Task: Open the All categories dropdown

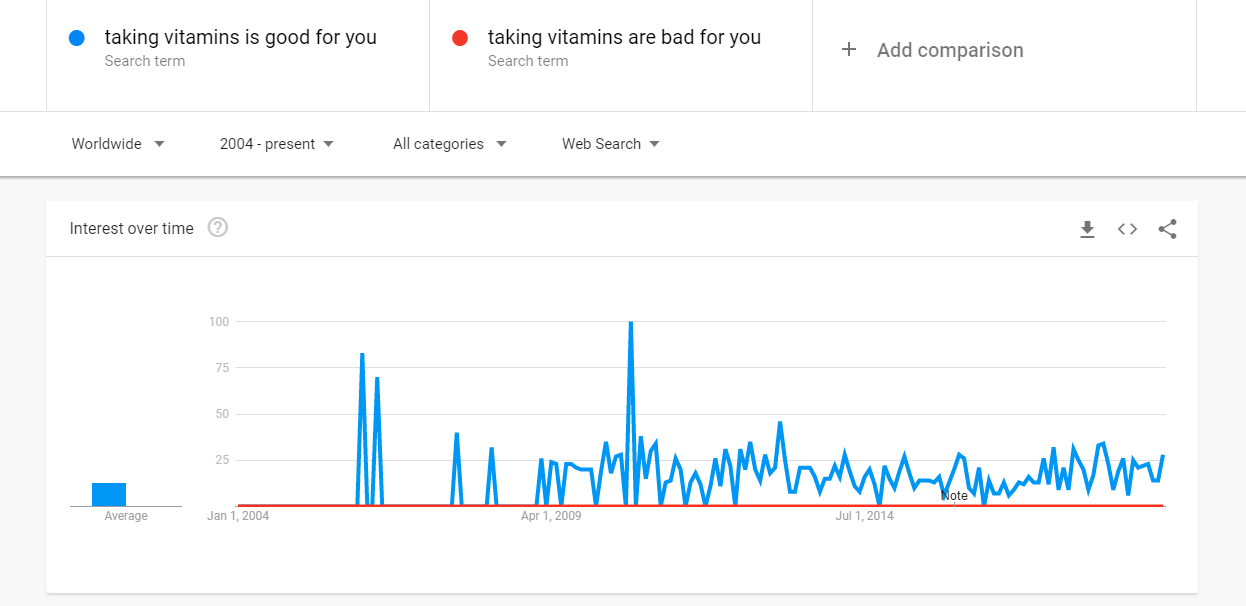Action: click(x=450, y=144)
